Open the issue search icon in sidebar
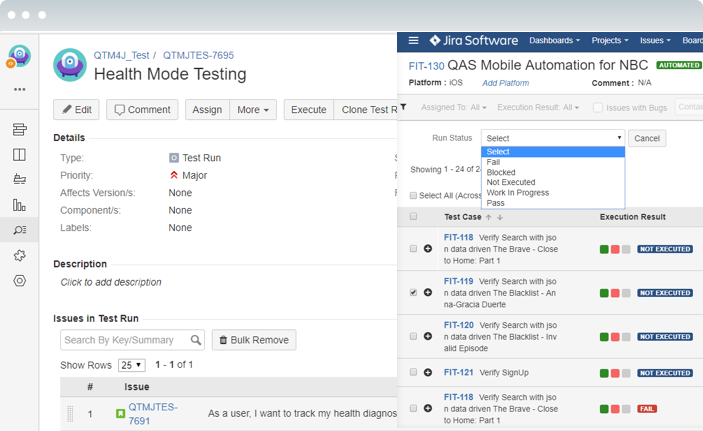The height and width of the screenshot is (431, 703). point(19,230)
